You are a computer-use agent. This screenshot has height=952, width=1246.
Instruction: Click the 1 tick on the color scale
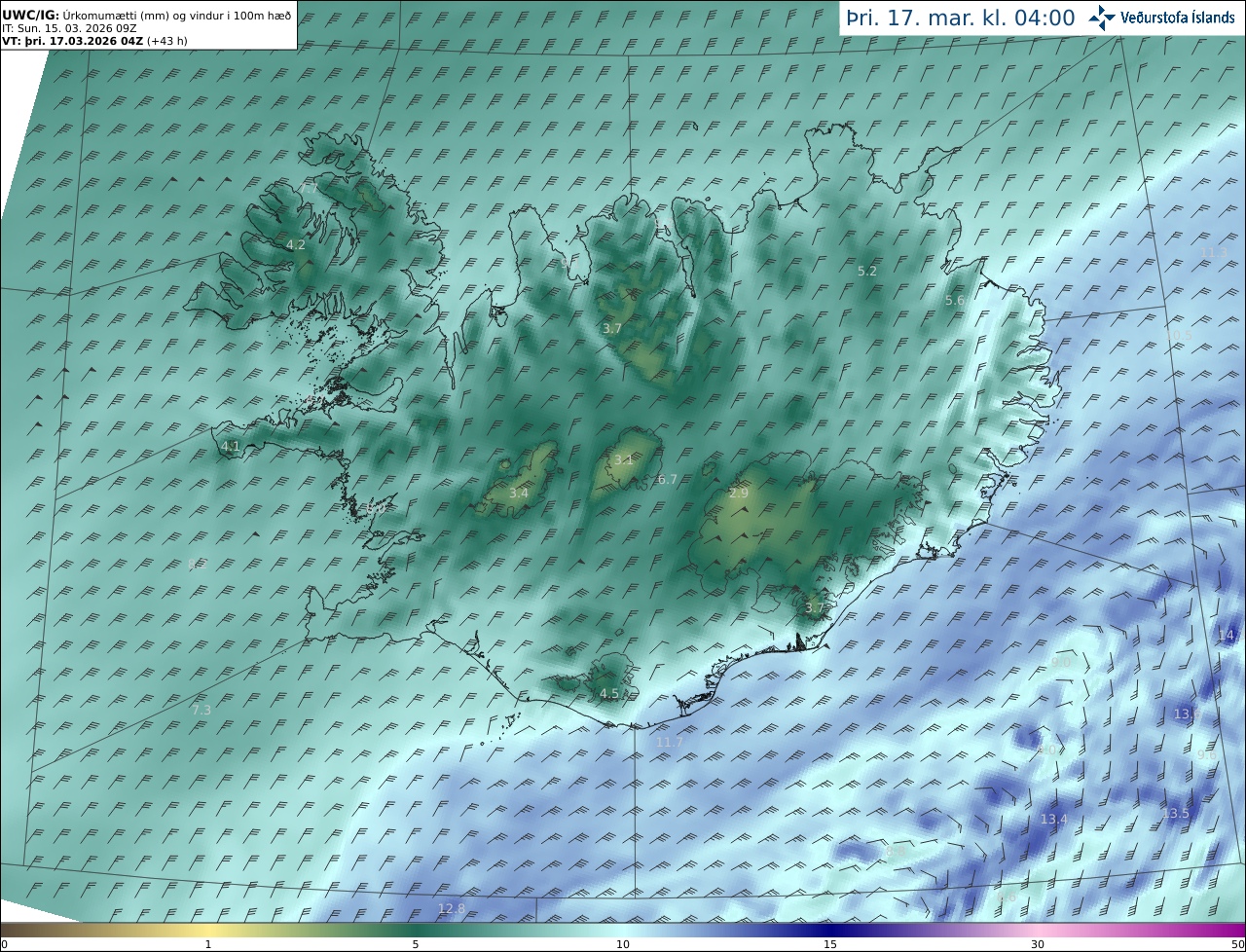point(208,944)
